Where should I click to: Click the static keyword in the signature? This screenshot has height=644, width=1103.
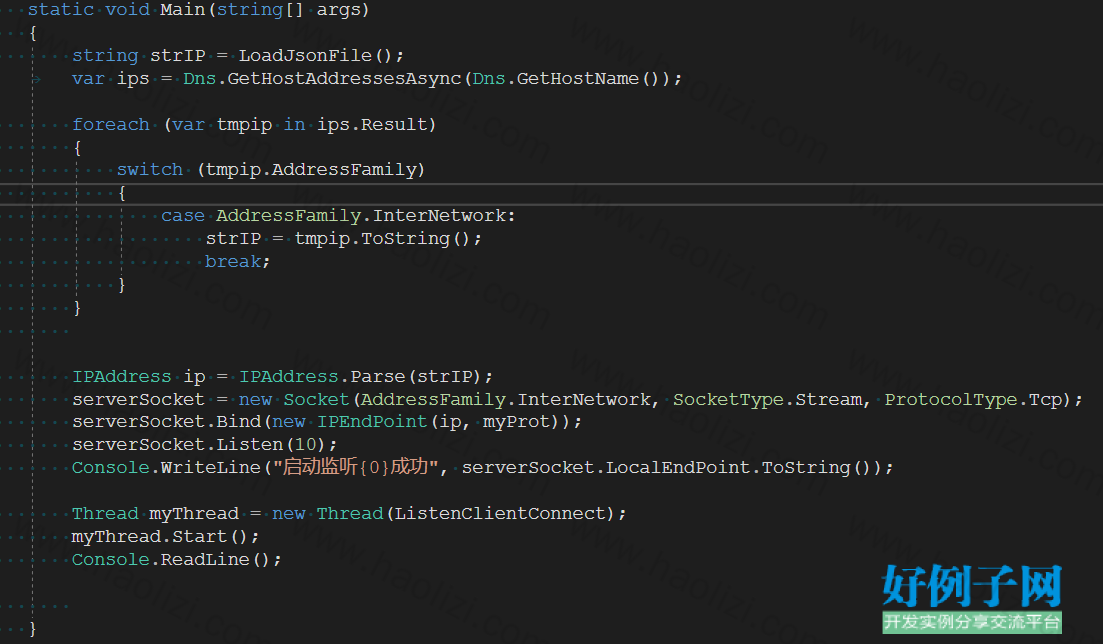pyautogui.click(x=60, y=10)
